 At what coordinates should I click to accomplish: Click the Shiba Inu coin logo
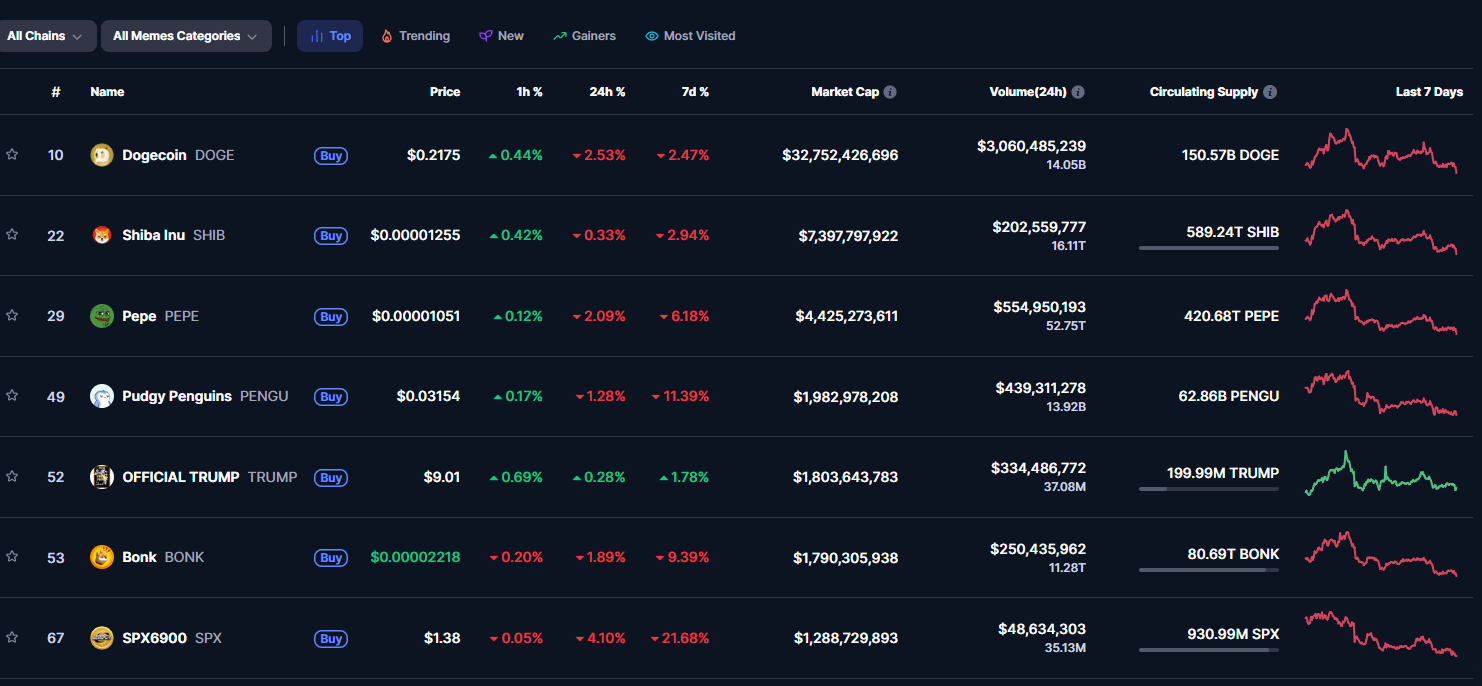pos(102,235)
